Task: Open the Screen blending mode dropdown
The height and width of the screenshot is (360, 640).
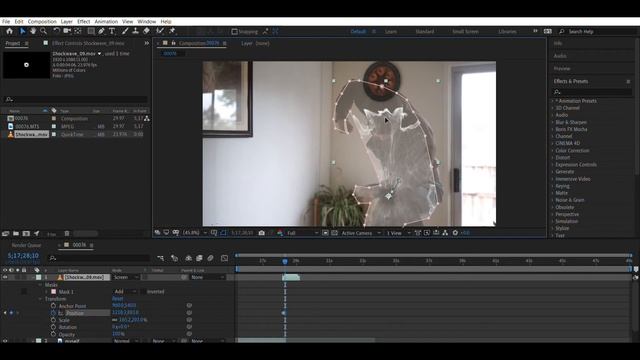Action: 126,277
